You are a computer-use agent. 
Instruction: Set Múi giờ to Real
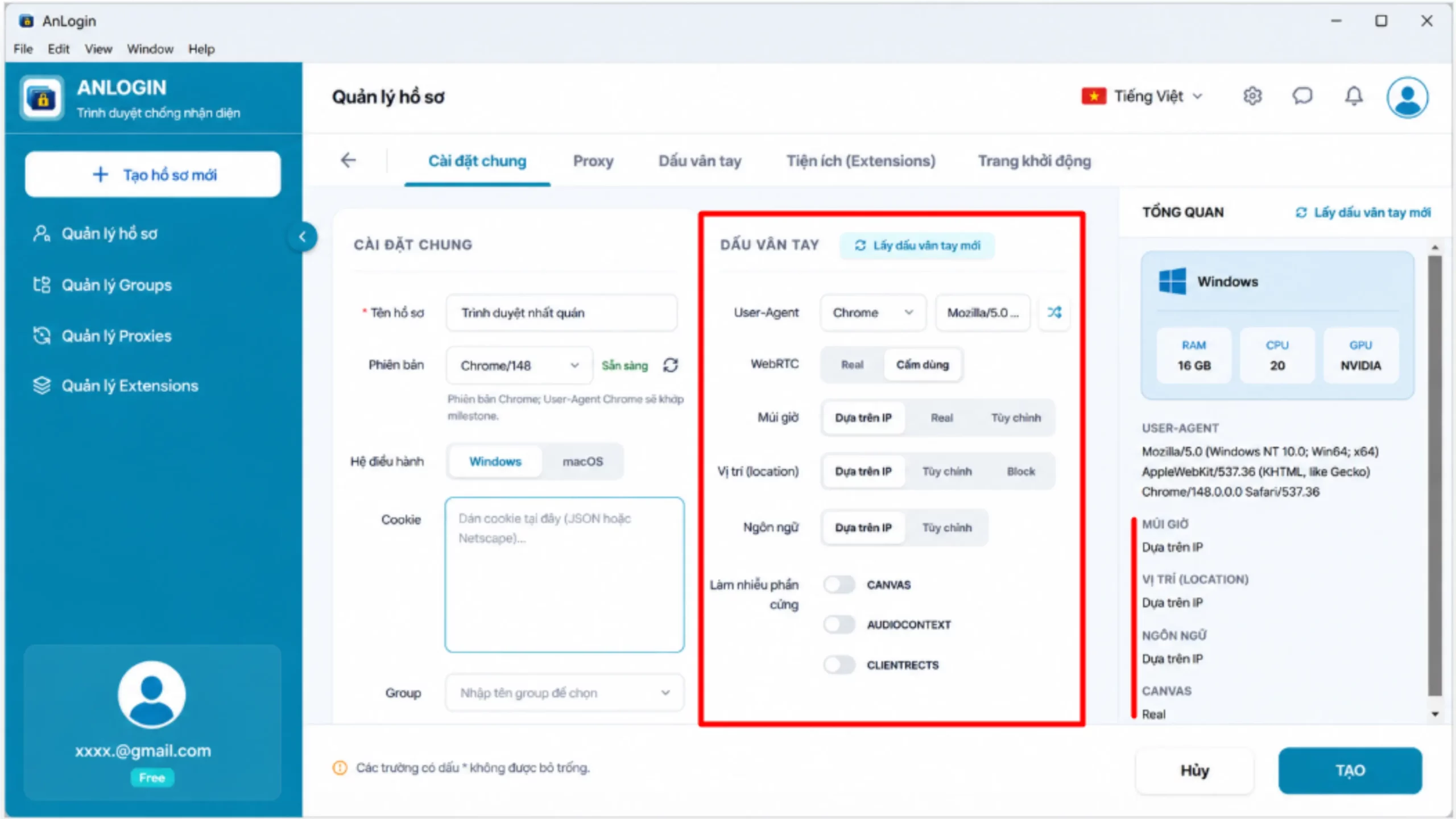coord(942,417)
